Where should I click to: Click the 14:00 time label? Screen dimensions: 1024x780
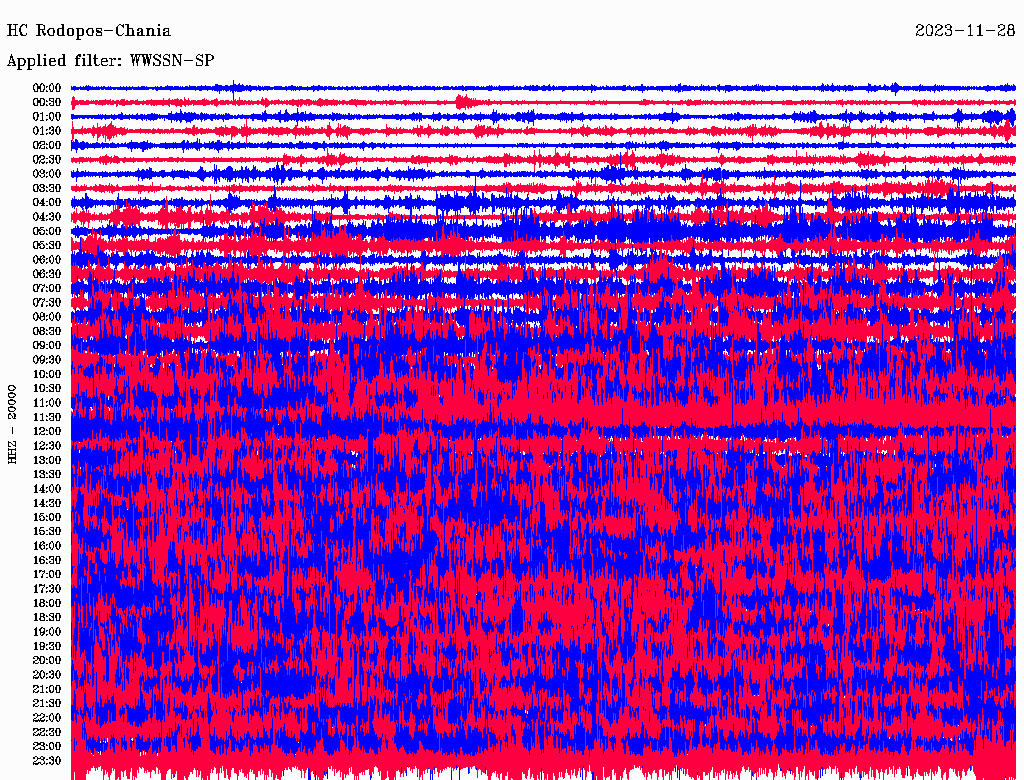47,489
